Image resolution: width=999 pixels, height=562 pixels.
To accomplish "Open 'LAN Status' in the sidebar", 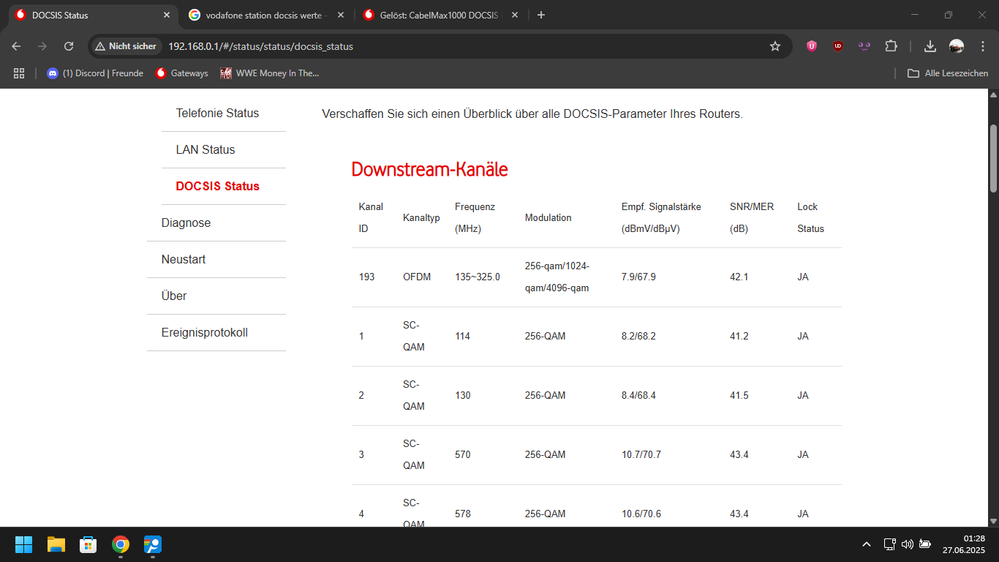I will click(205, 150).
